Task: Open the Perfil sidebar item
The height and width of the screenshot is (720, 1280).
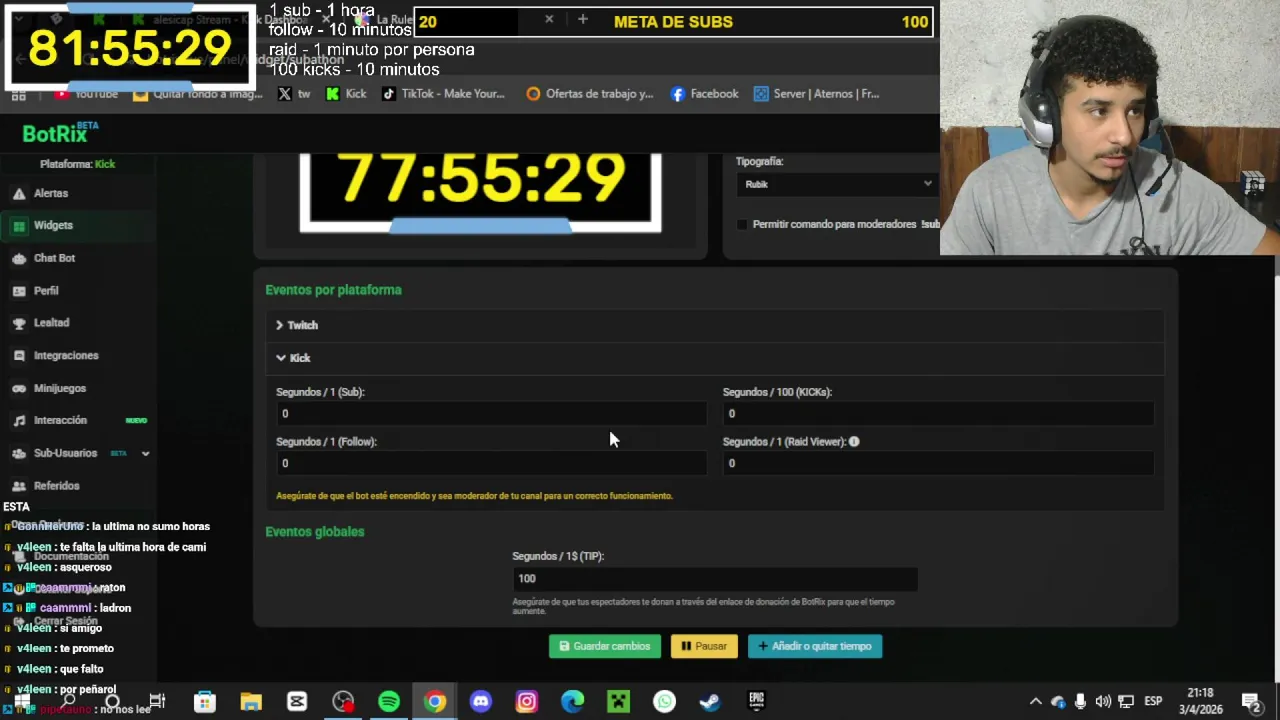Action: 46,291
